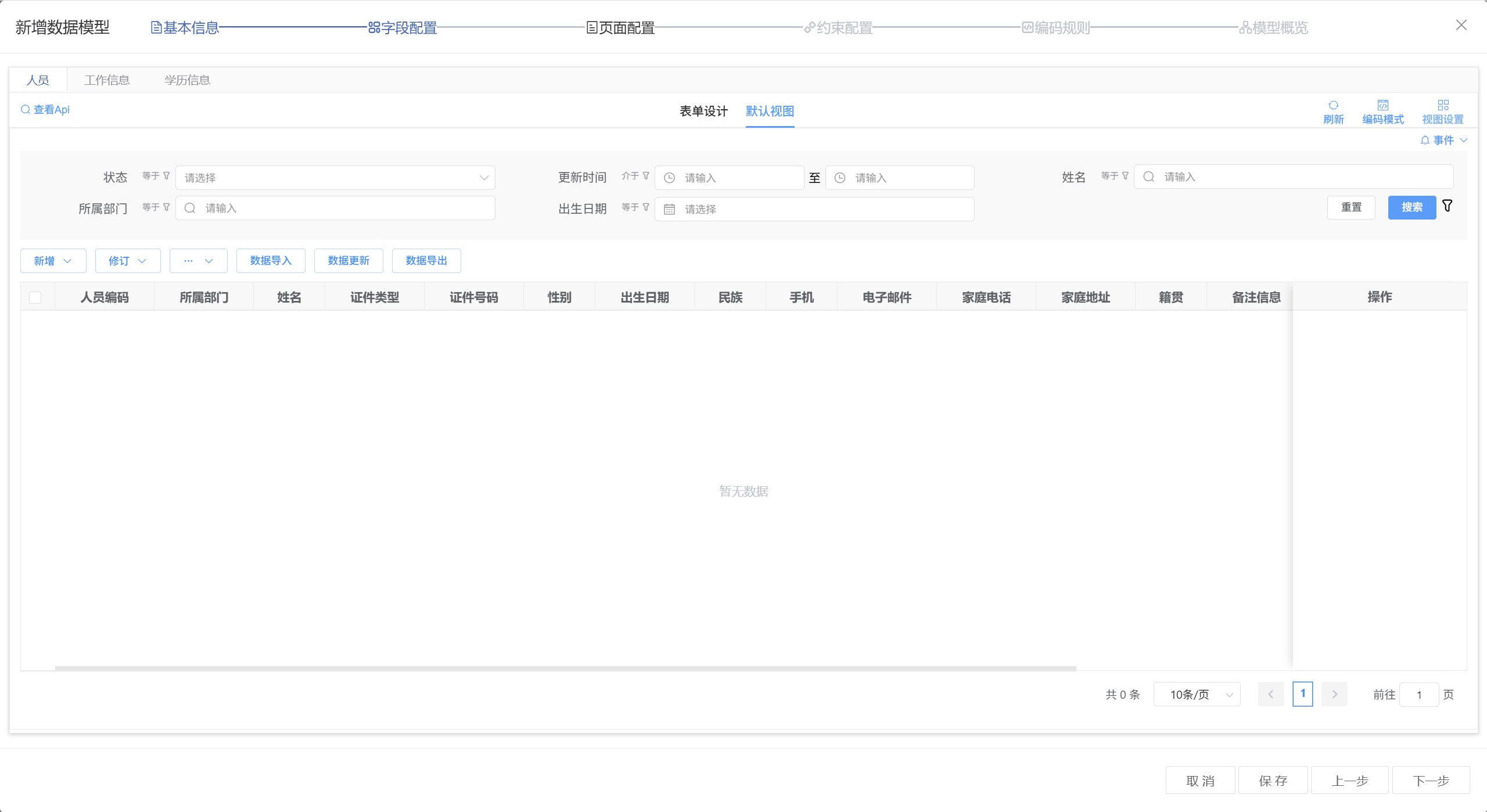1487x812 pixels.
Task: Open the 10条/页 page size dropdown
Action: coord(1197,695)
